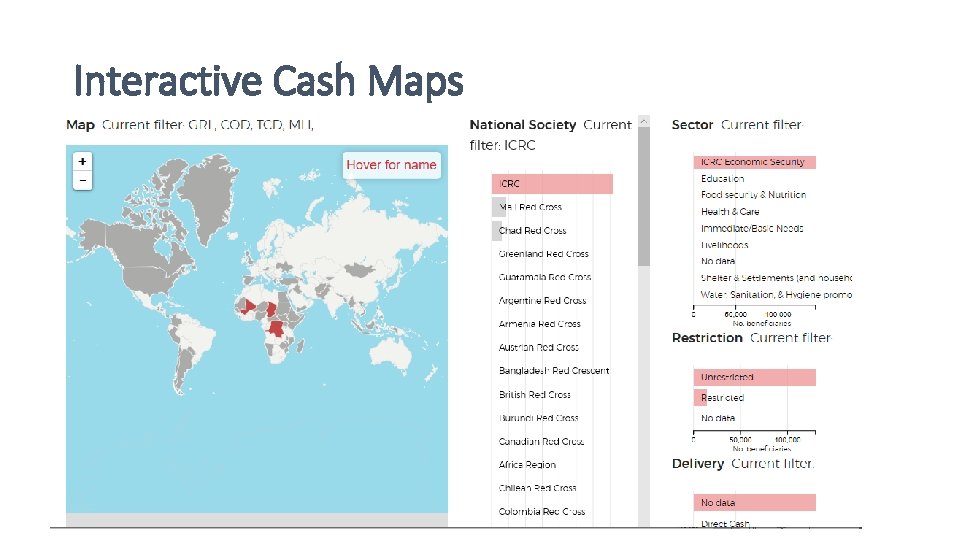Select Burundi Red Cross row

coord(538,418)
